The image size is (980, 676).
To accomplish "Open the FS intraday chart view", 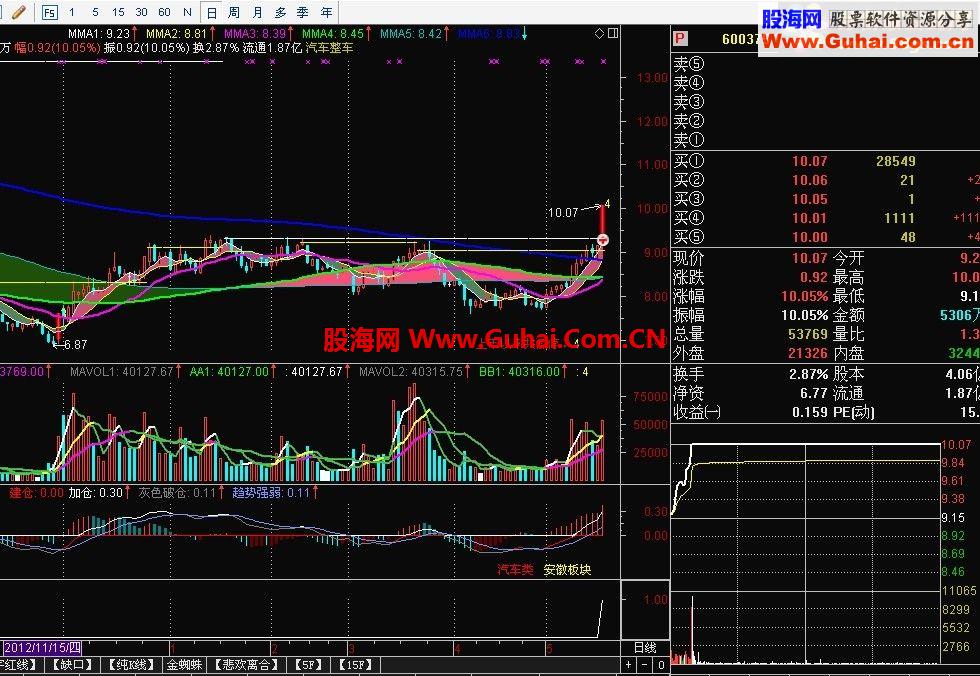I will coord(49,12).
